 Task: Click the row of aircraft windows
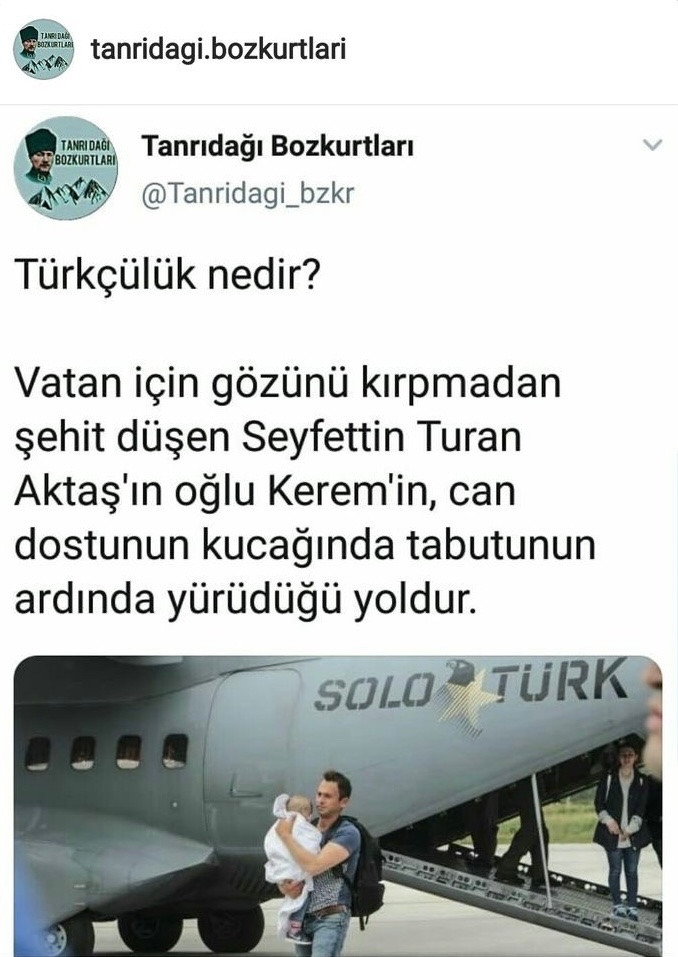(106, 752)
